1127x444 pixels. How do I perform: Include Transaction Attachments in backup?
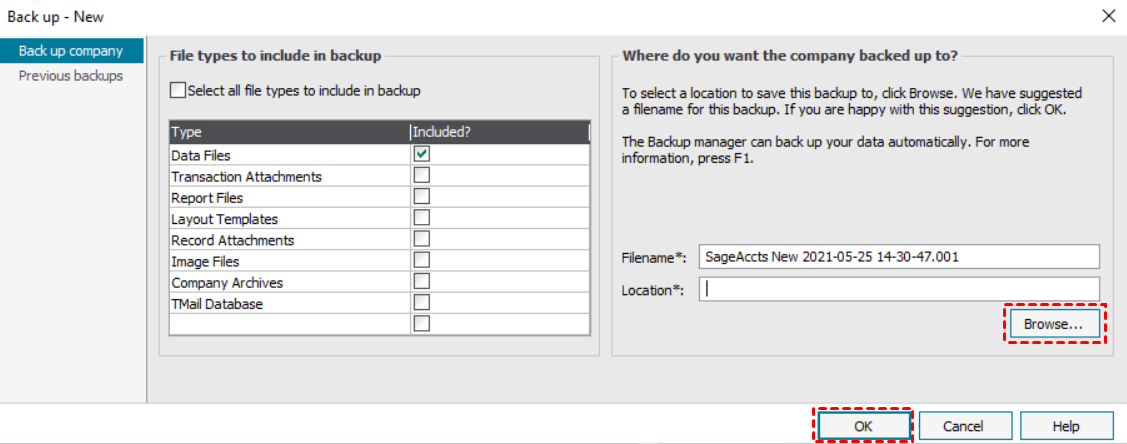coord(422,175)
